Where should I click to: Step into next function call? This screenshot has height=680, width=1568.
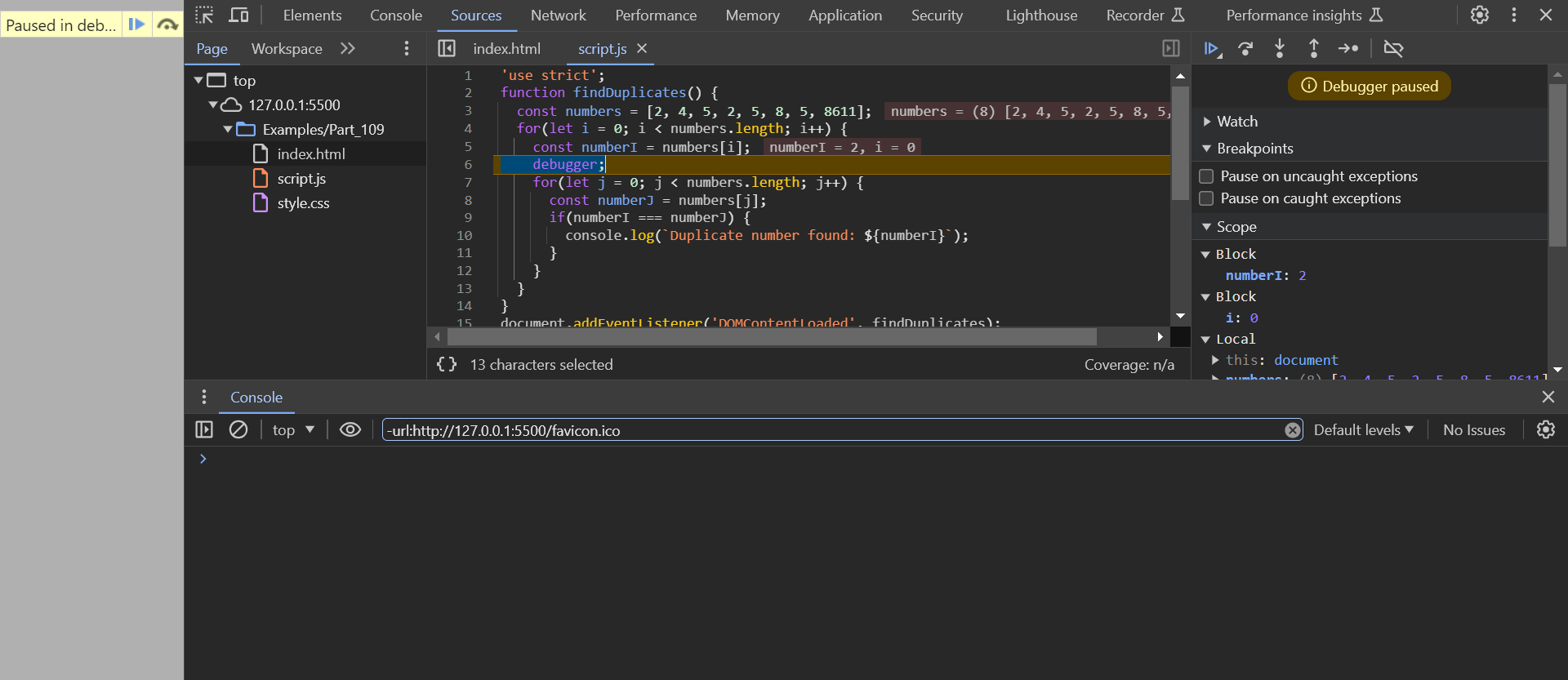tap(1280, 49)
